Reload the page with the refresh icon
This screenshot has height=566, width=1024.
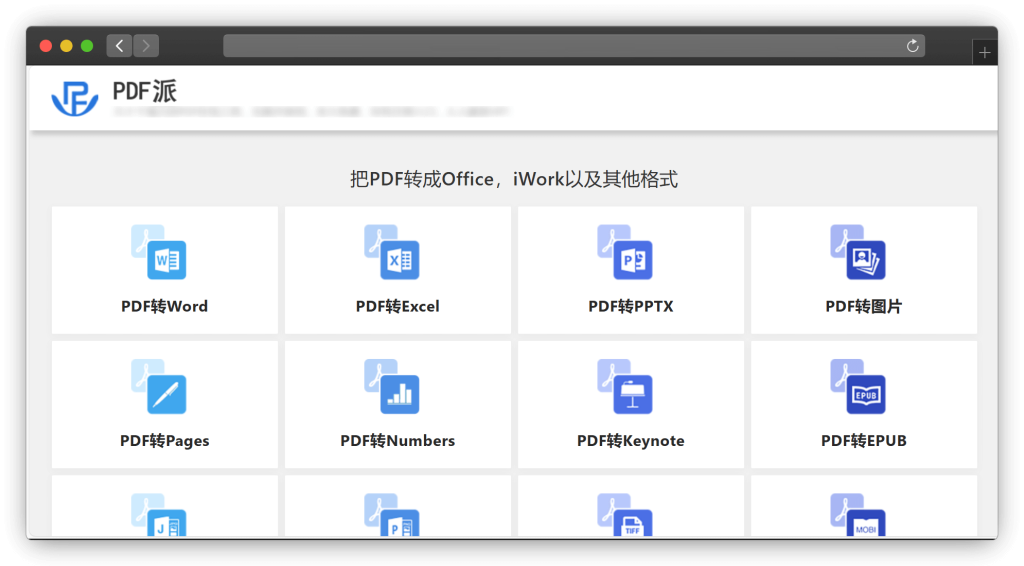[912, 46]
